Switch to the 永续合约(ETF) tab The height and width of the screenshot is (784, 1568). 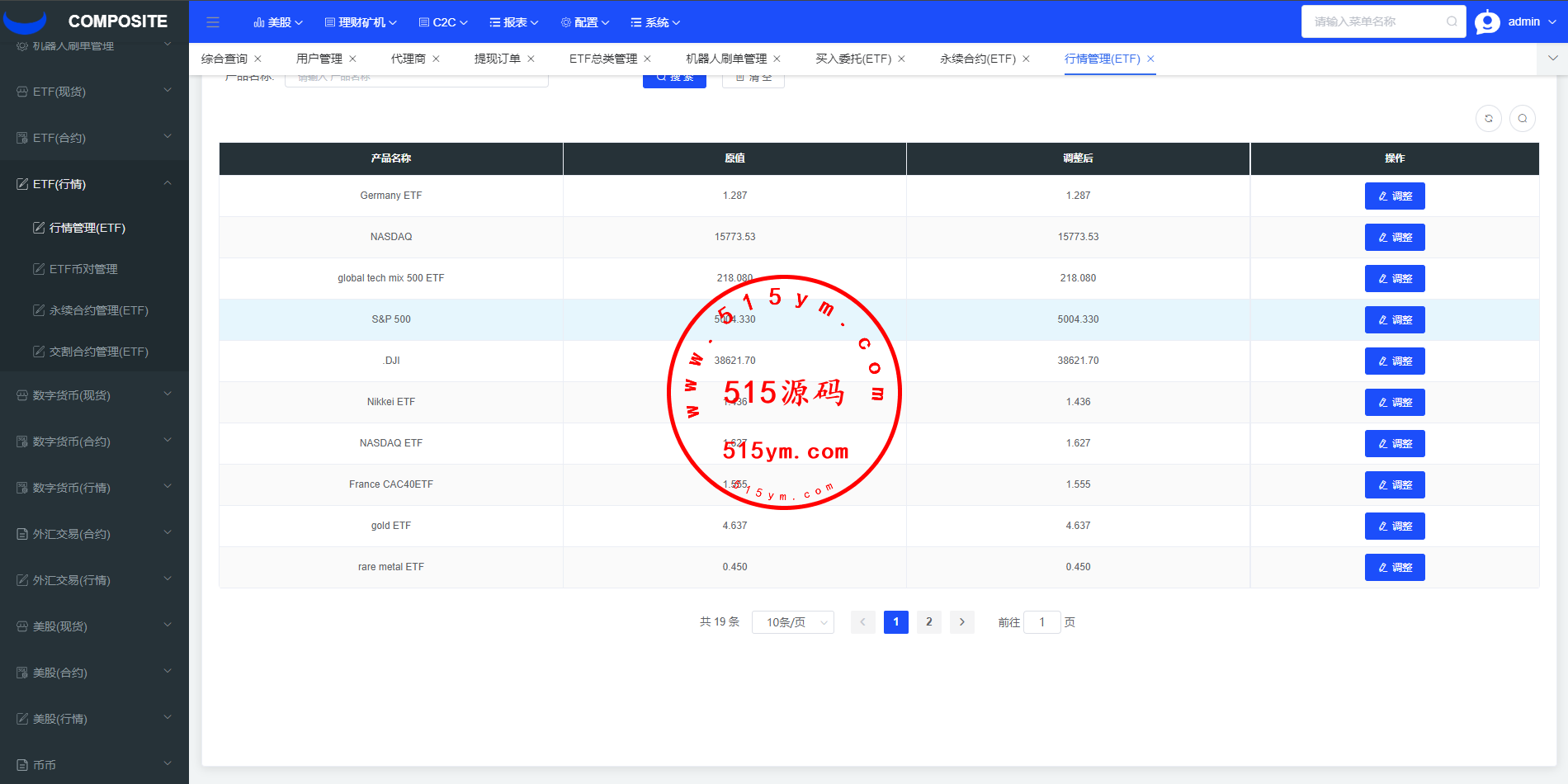pos(977,59)
